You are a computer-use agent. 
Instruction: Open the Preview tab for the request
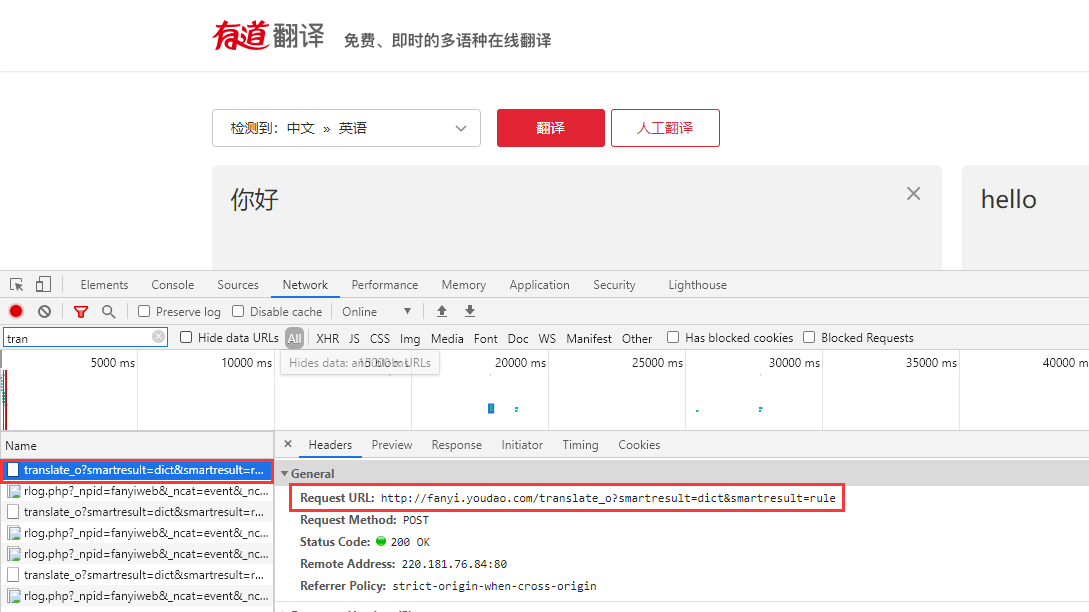391,445
